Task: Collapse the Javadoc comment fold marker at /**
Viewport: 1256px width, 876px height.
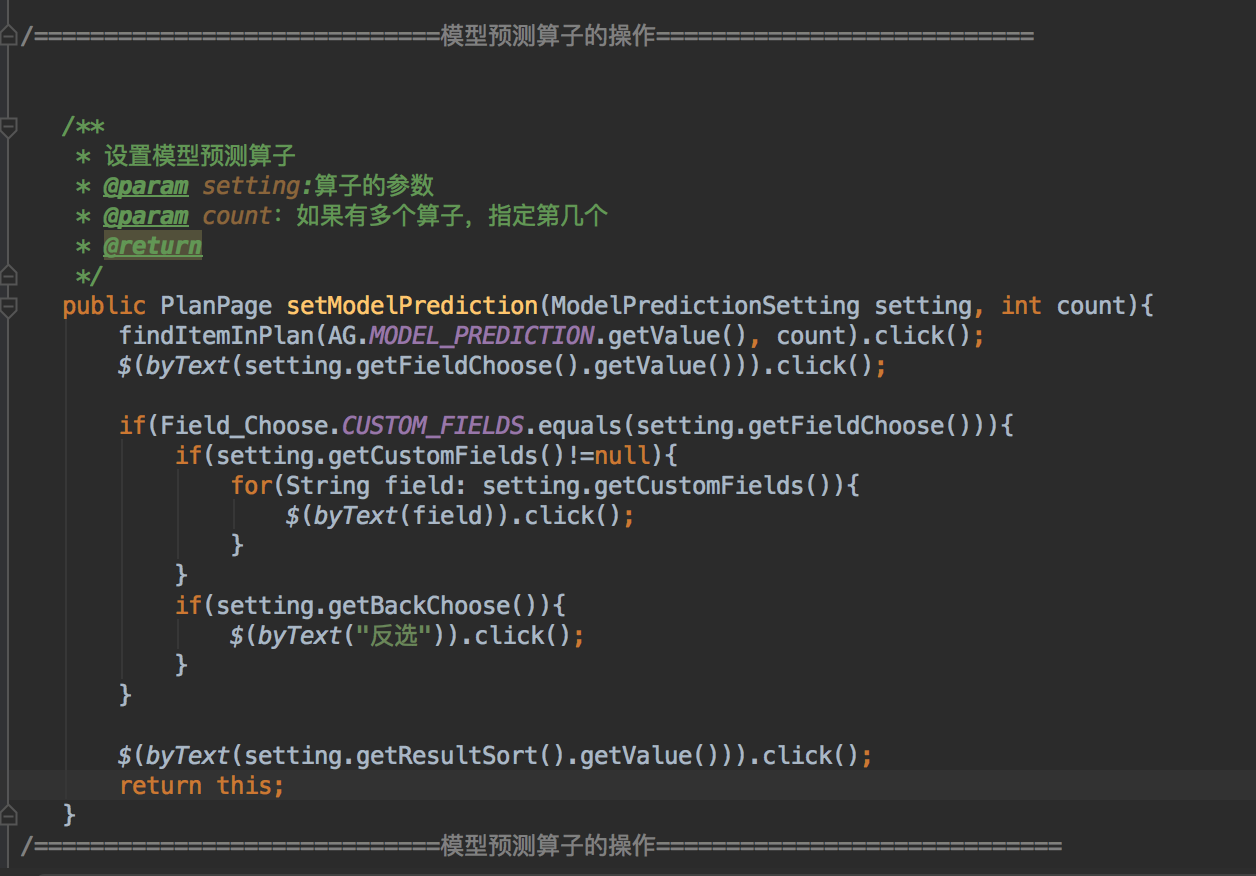Action: click(9, 127)
